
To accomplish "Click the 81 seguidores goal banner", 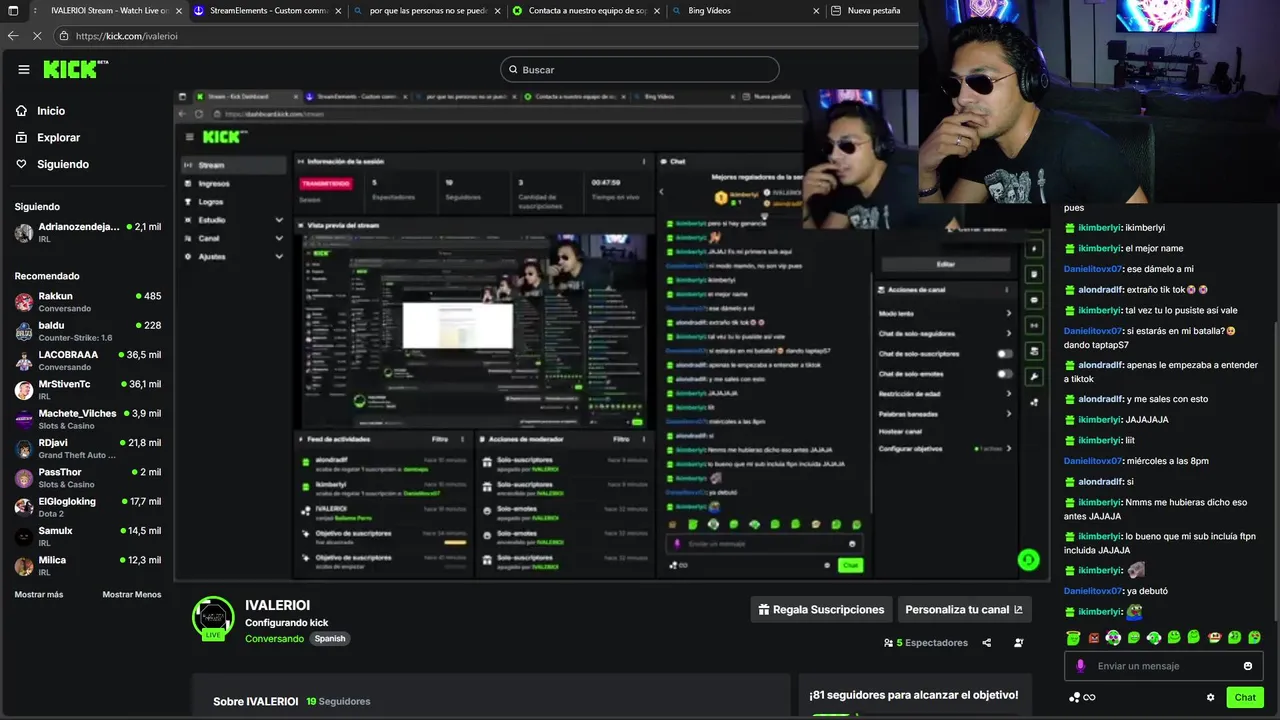I will (x=914, y=695).
